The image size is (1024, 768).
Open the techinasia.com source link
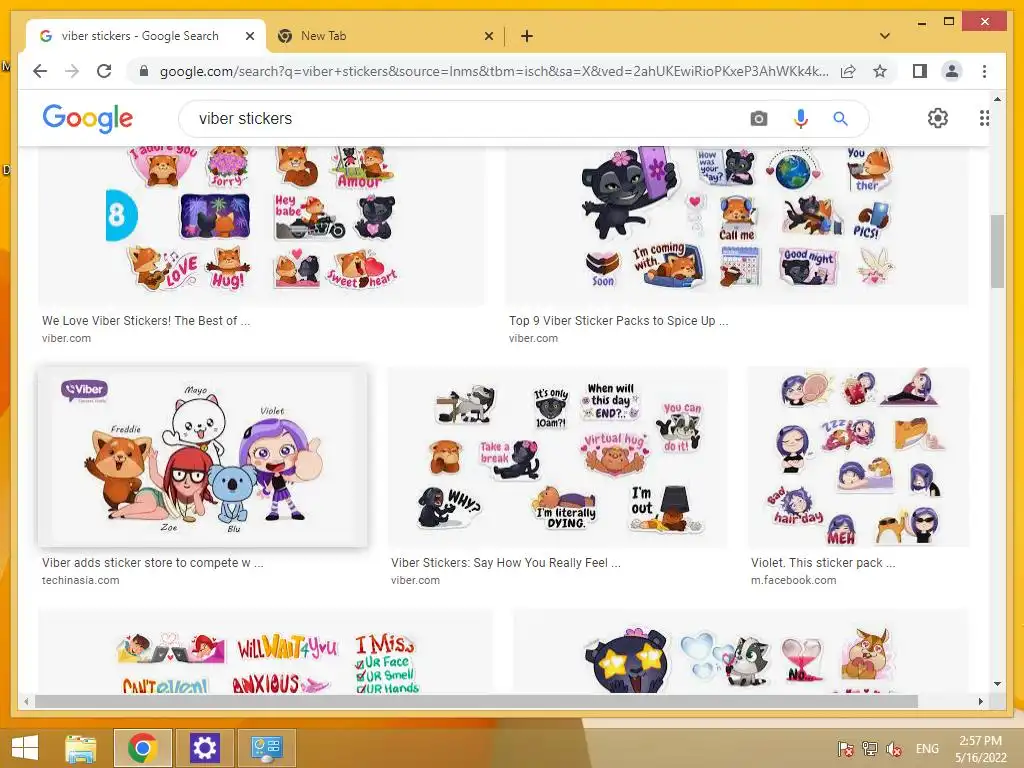(80, 581)
